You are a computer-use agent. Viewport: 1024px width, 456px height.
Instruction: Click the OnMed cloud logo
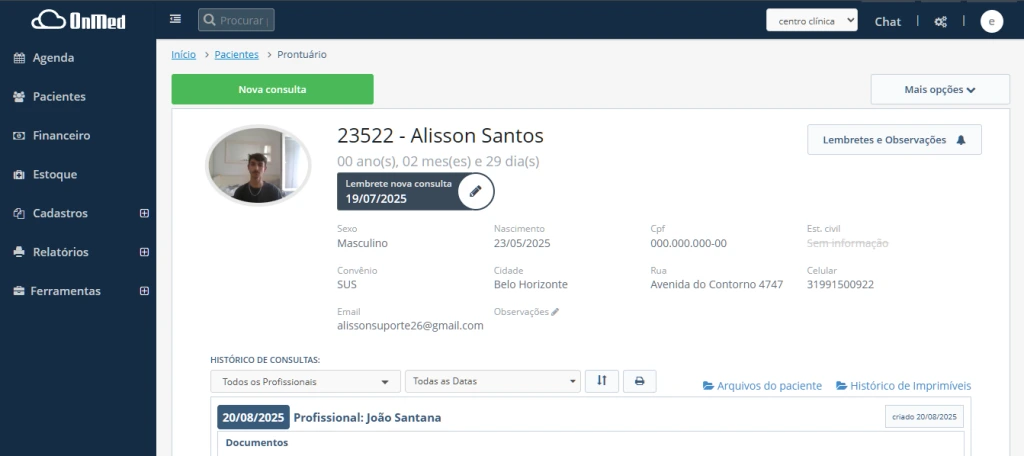coord(78,20)
